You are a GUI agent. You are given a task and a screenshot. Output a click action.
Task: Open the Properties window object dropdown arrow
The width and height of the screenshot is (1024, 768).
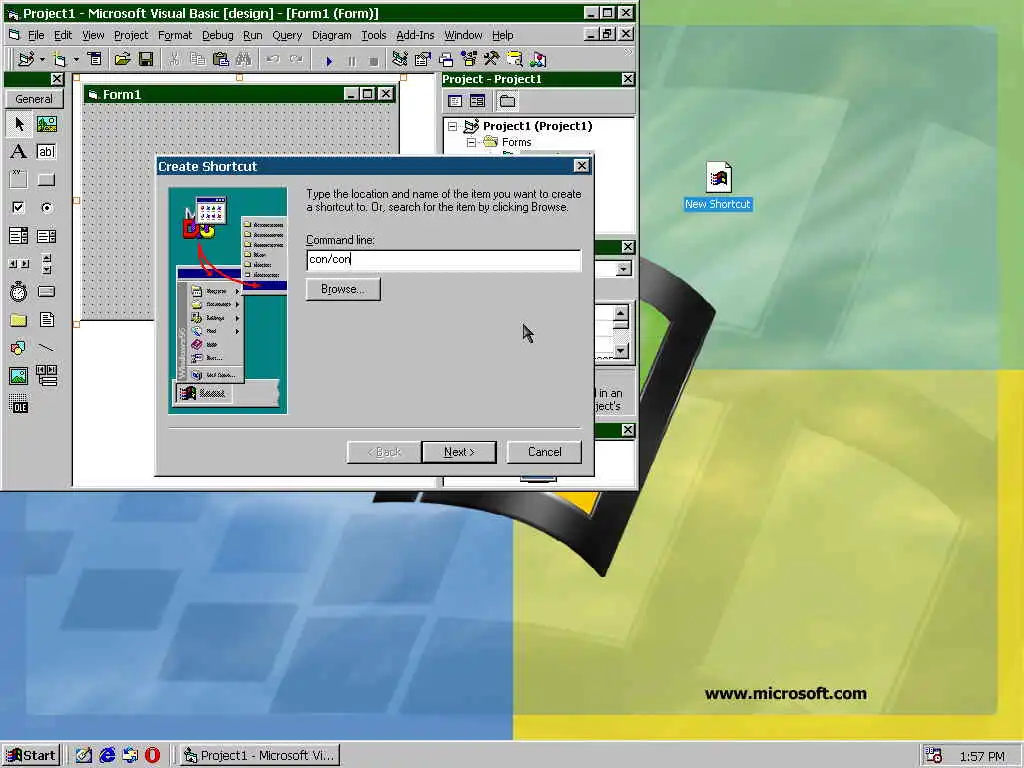tap(624, 268)
